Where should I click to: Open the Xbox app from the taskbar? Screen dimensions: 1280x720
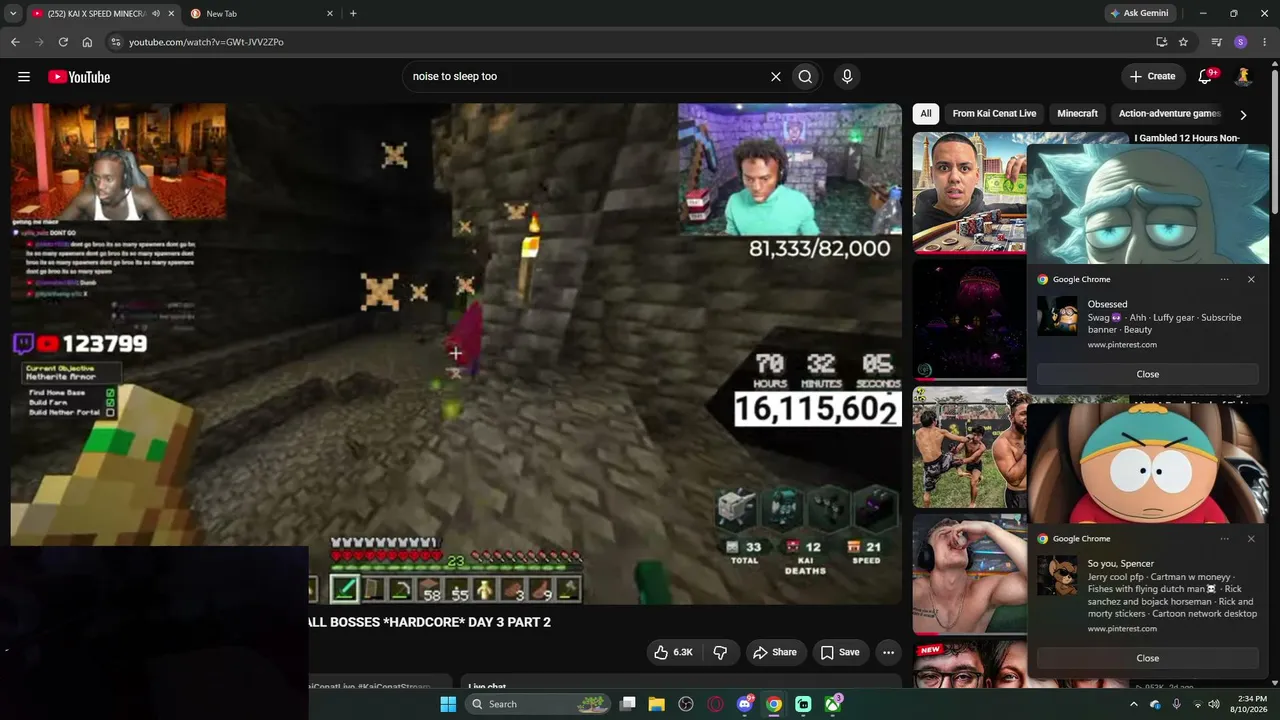click(x=832, y=704)
